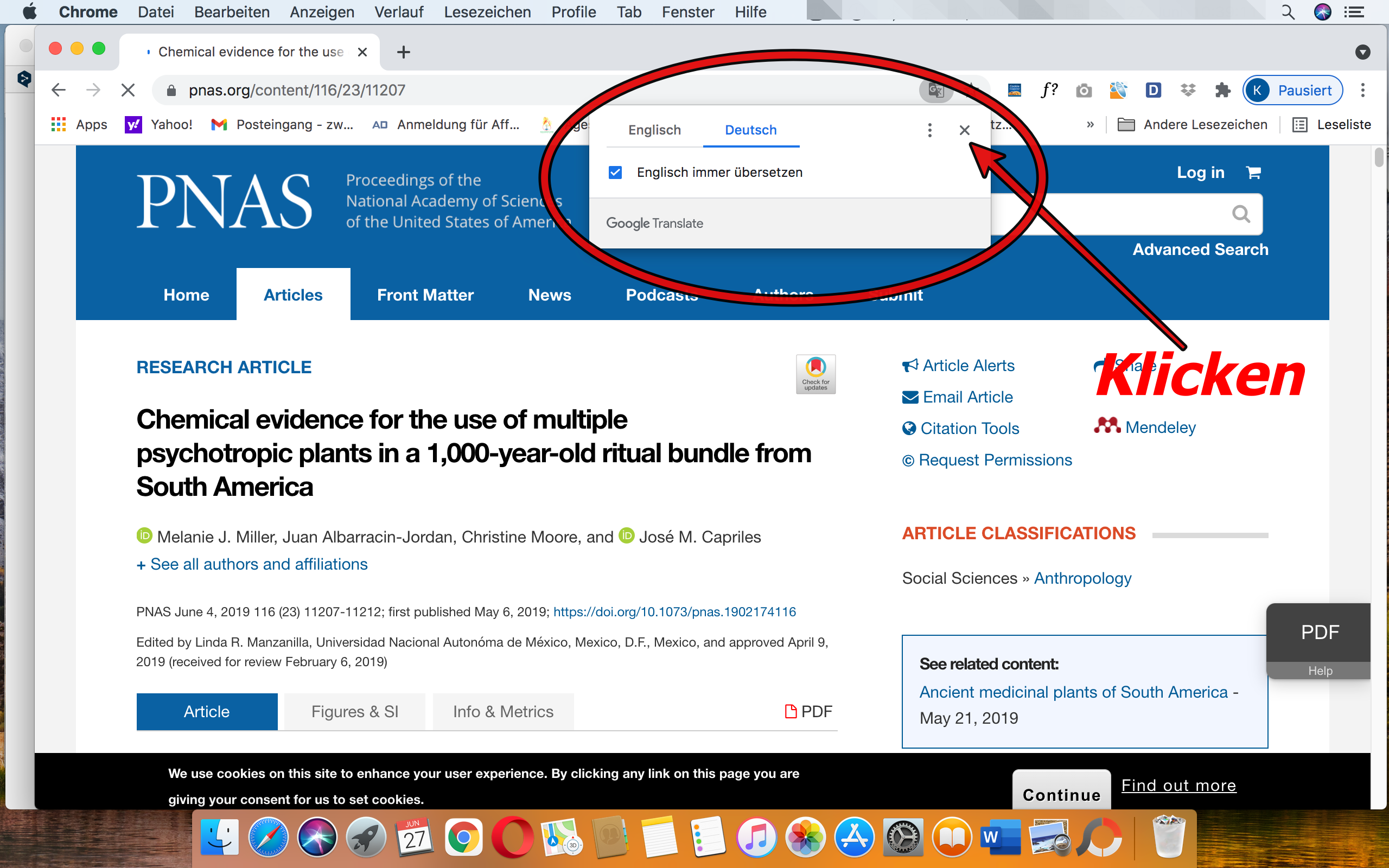
Task: Click the camera extension icon
Action: 1084,90
